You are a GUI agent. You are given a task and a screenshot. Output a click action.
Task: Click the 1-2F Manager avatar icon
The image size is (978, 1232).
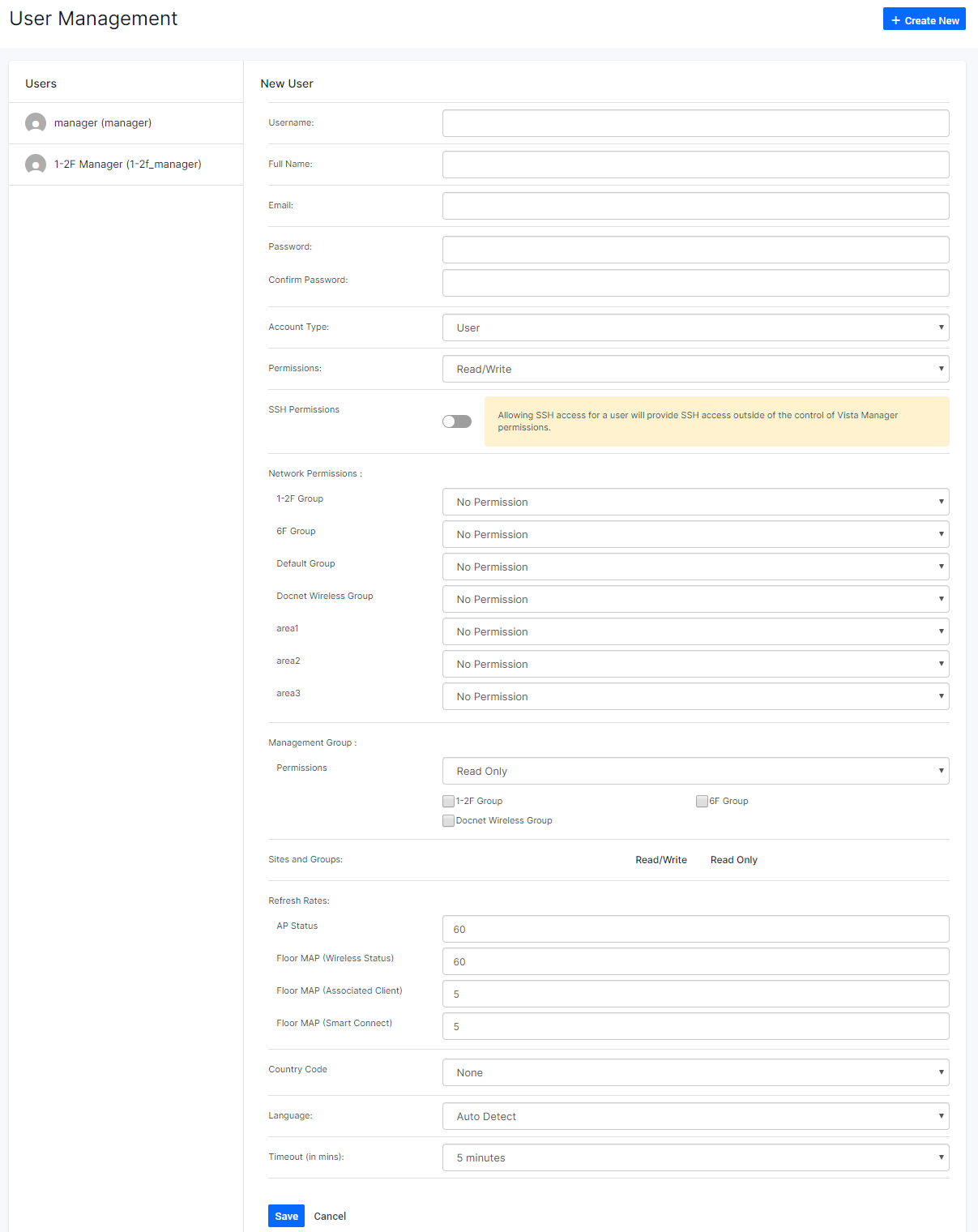(36, 165)
